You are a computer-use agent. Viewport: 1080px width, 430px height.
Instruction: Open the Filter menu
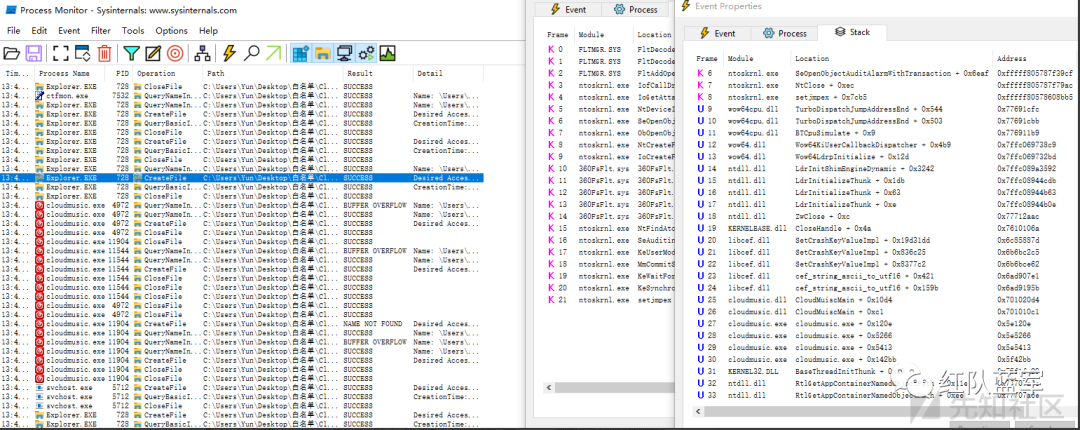(x=101, y=30)
